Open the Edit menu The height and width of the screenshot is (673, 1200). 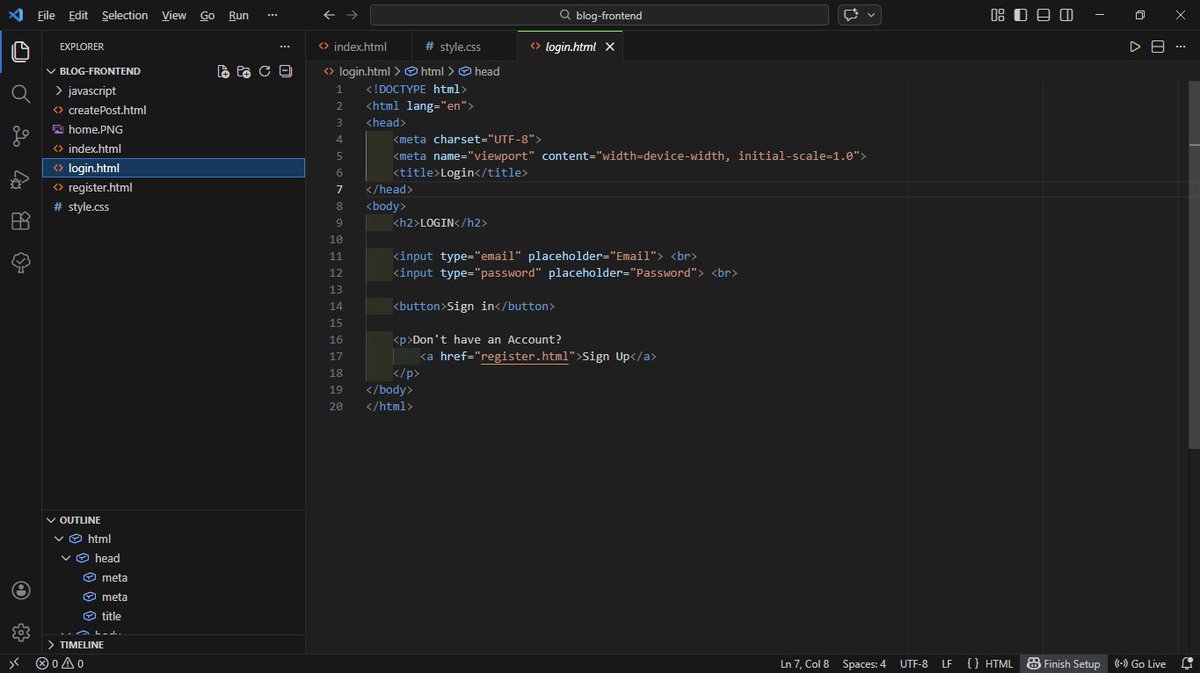[79, 15]
